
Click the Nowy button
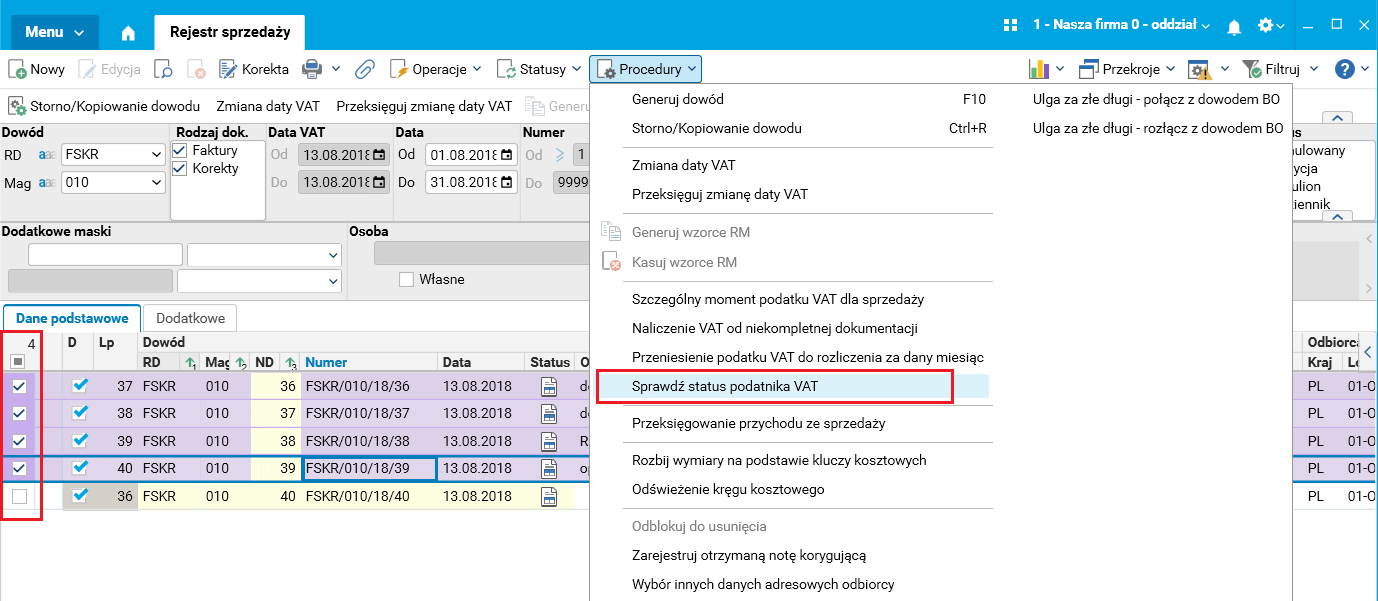(37, 69)
